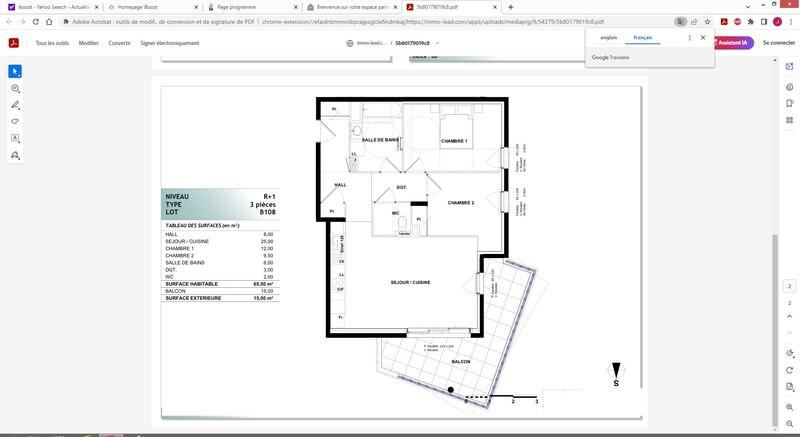The width and height of the screenshot is (800, 437).
Task: Select the lasso freeform tool
Action: pos(16,121)
